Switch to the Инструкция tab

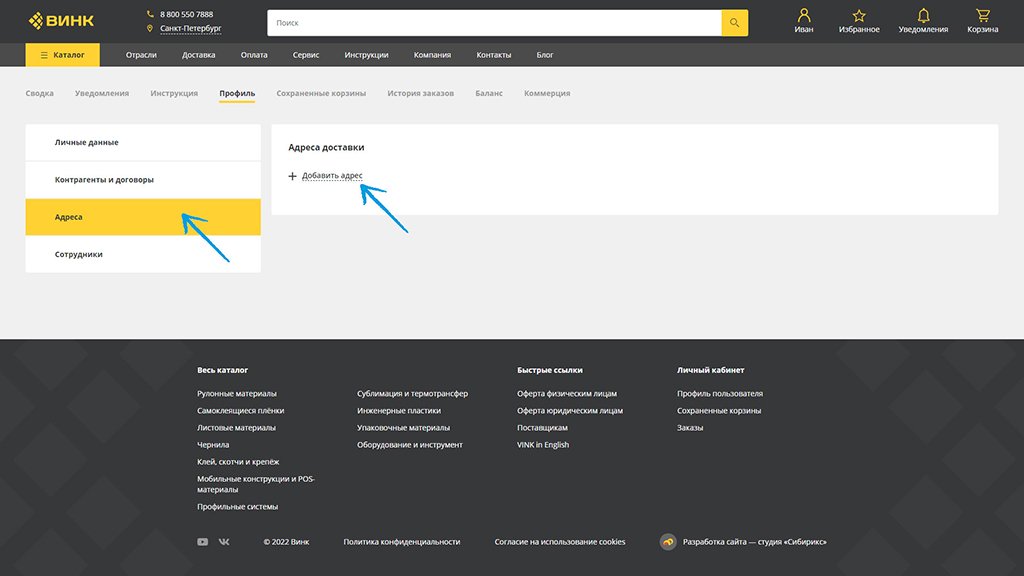174,93
